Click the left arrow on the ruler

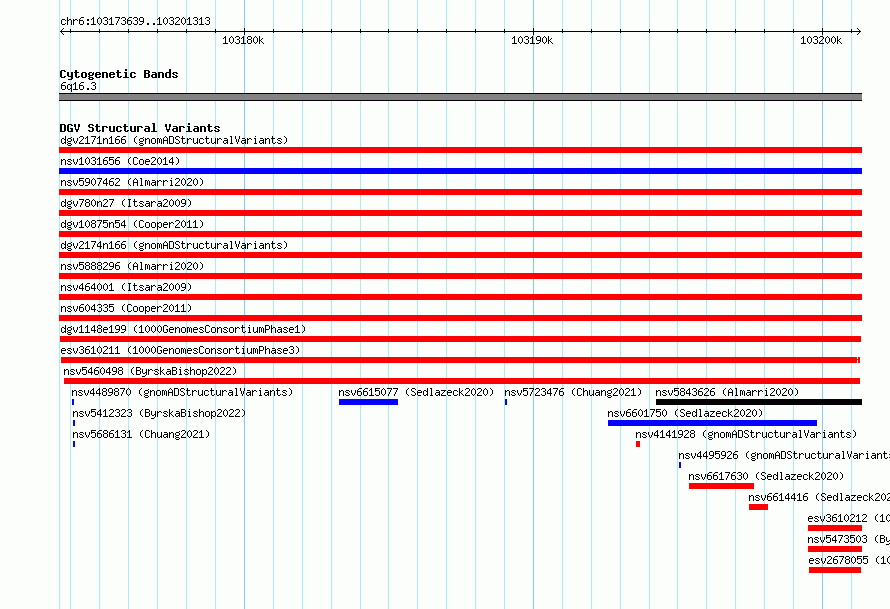tap(63, 31)
